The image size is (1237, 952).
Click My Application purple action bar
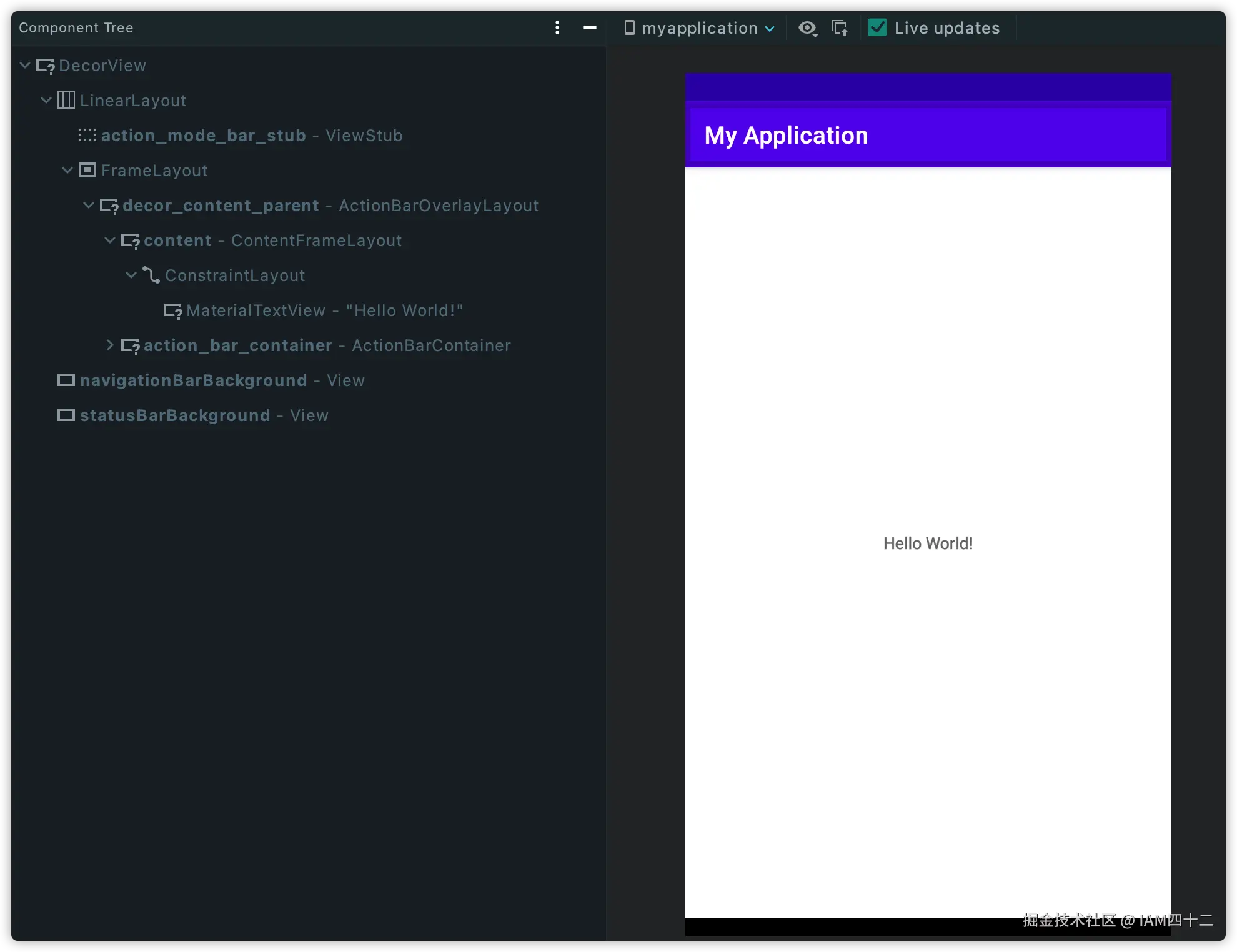(928, 136)
